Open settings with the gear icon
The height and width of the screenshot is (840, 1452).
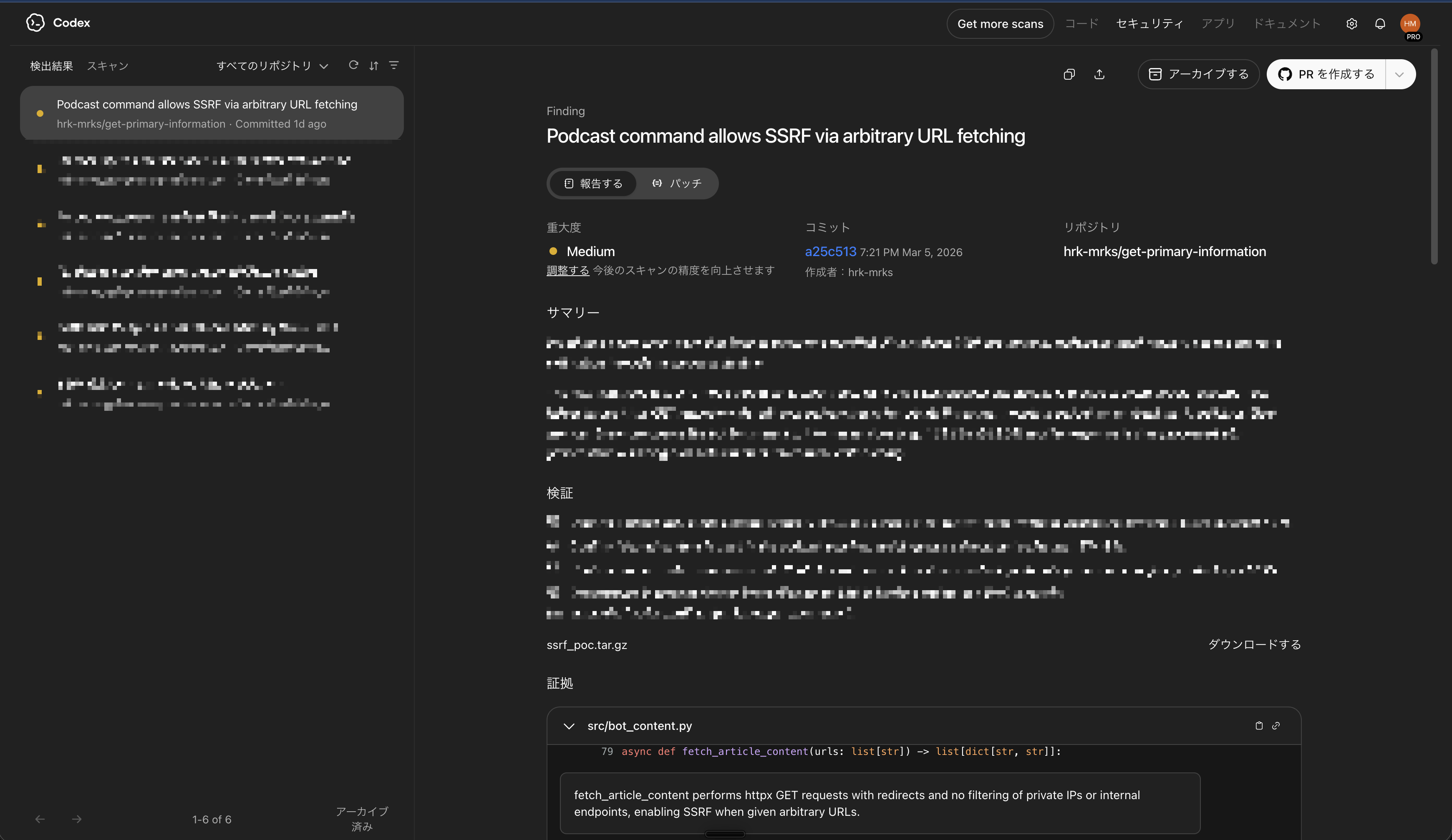coord(1352,24)
